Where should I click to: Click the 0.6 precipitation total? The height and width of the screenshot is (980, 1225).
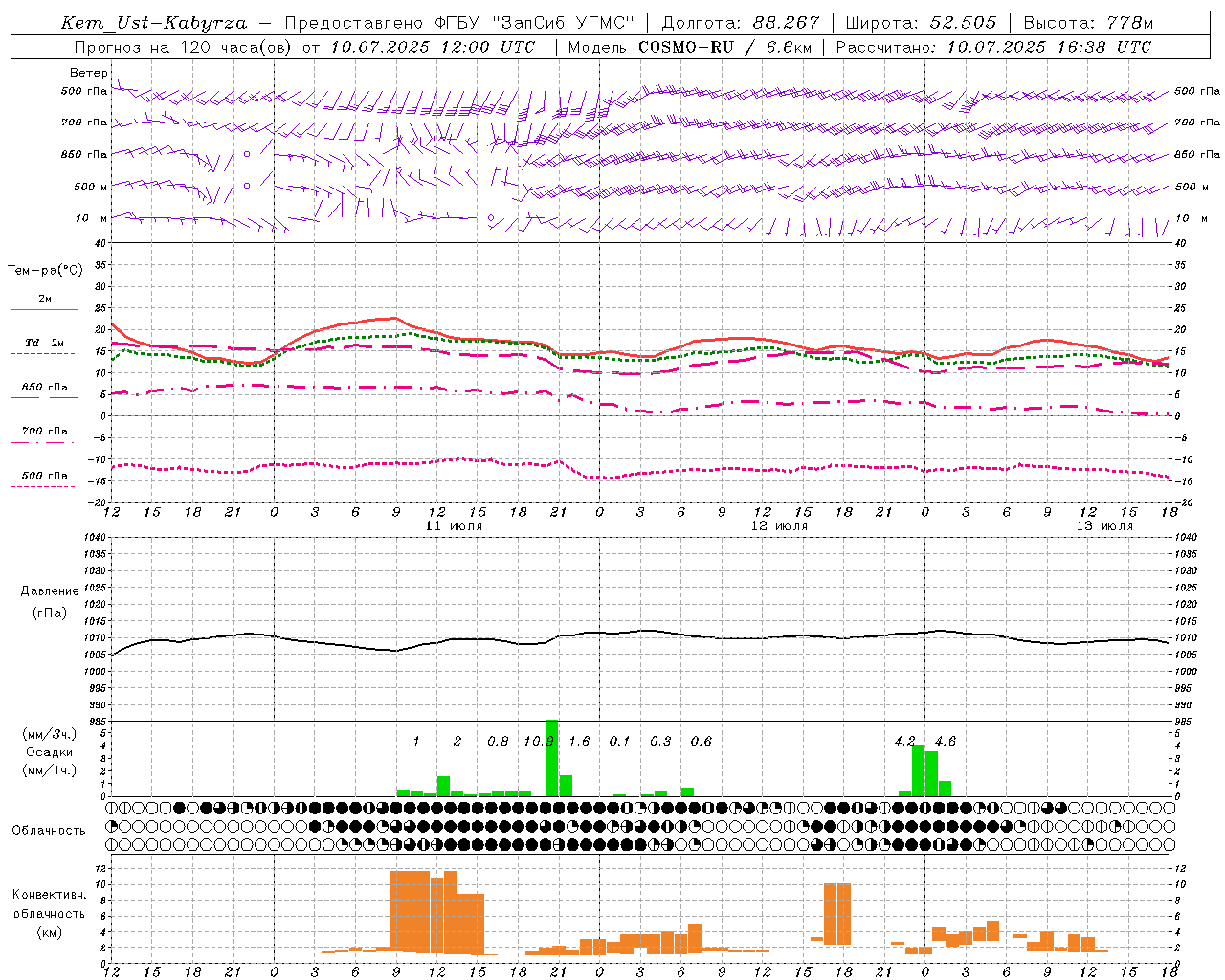coord(702,742)
